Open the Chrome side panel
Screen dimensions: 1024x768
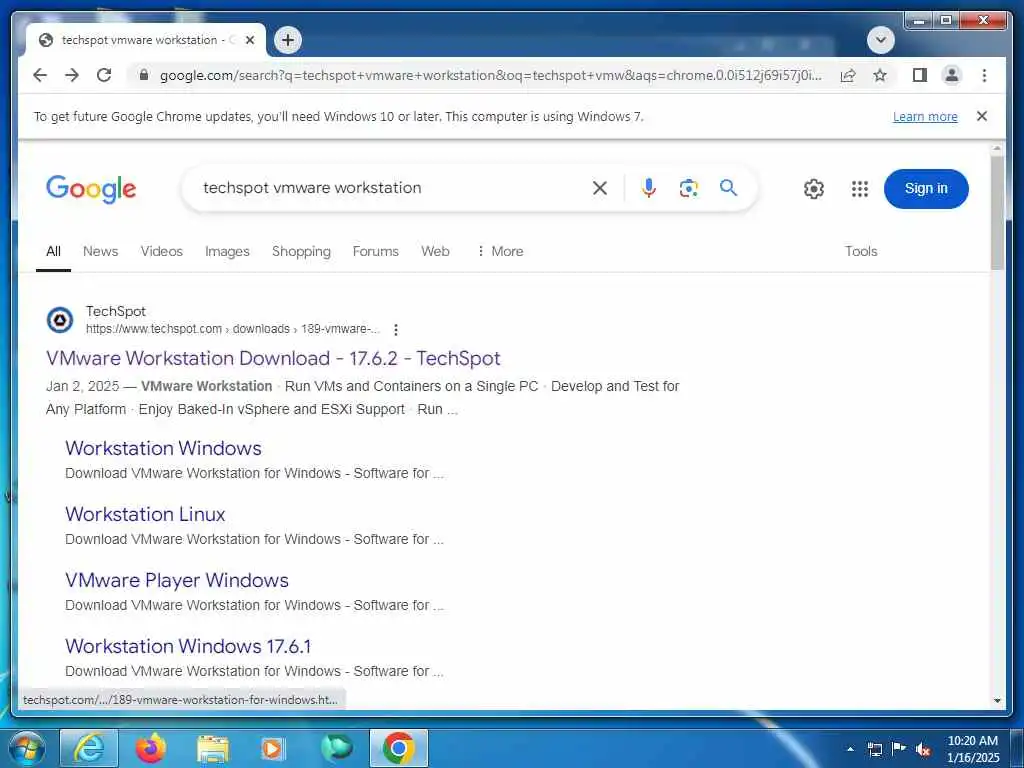[x=920, y=75]
